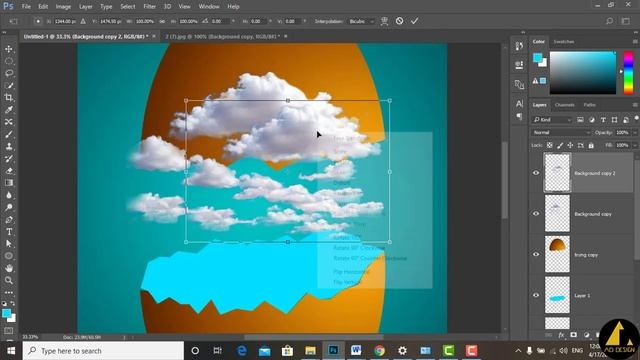Viewport: 640px width, 360px height.
Task: Click the foreground color swatch in Color panel
Action: point(538,58)
